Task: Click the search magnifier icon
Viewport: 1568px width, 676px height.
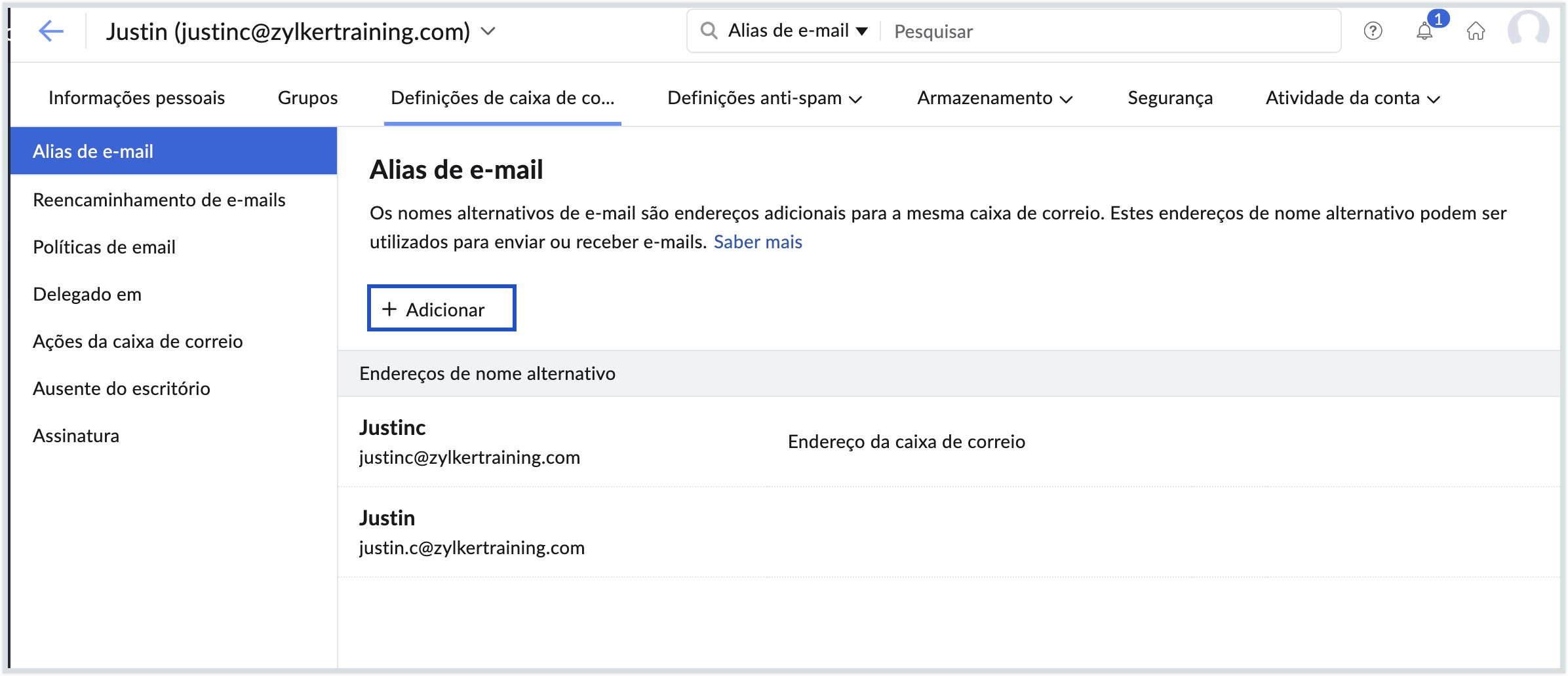Action: click(x=708, y=31)
